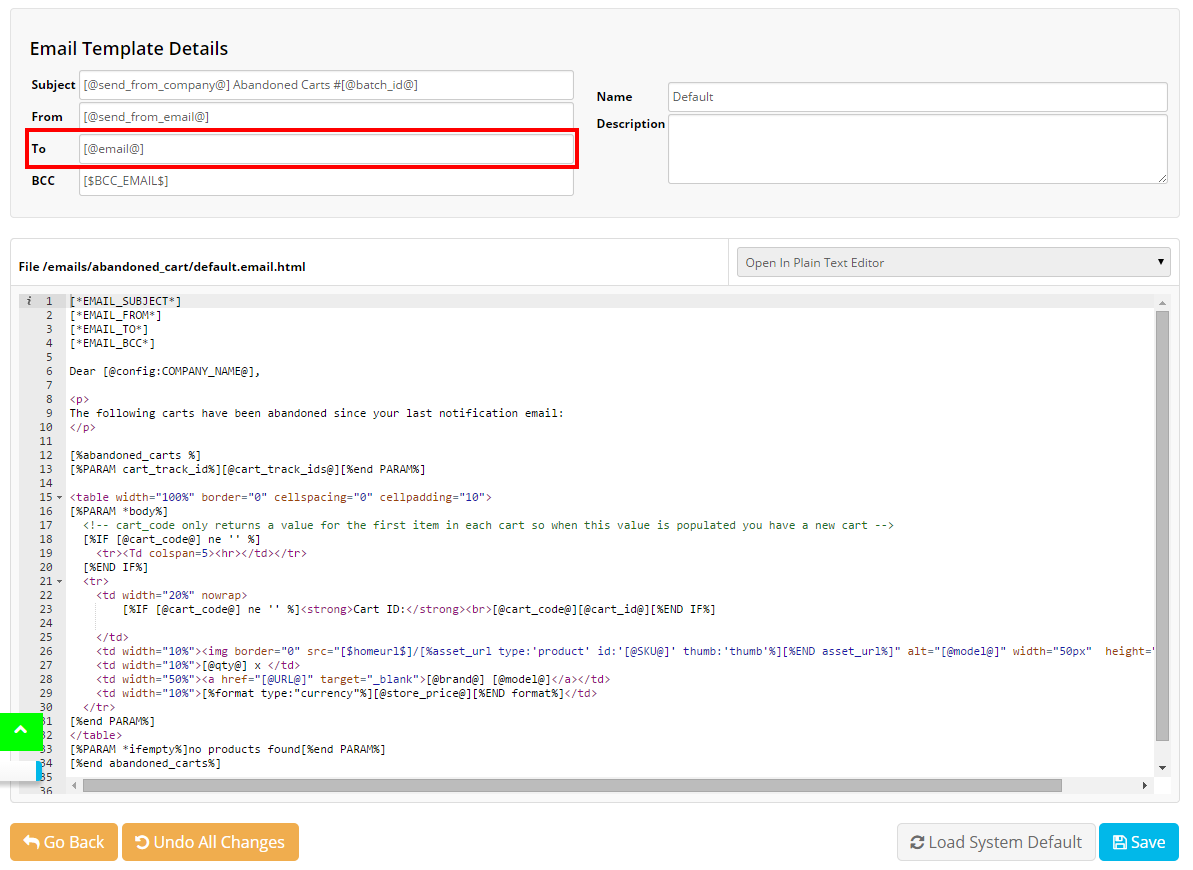Image resolution: width=1193 pixels, height=870 pixels.
Task: Click the Name input field showing Default
Action: tap(917, 97)
